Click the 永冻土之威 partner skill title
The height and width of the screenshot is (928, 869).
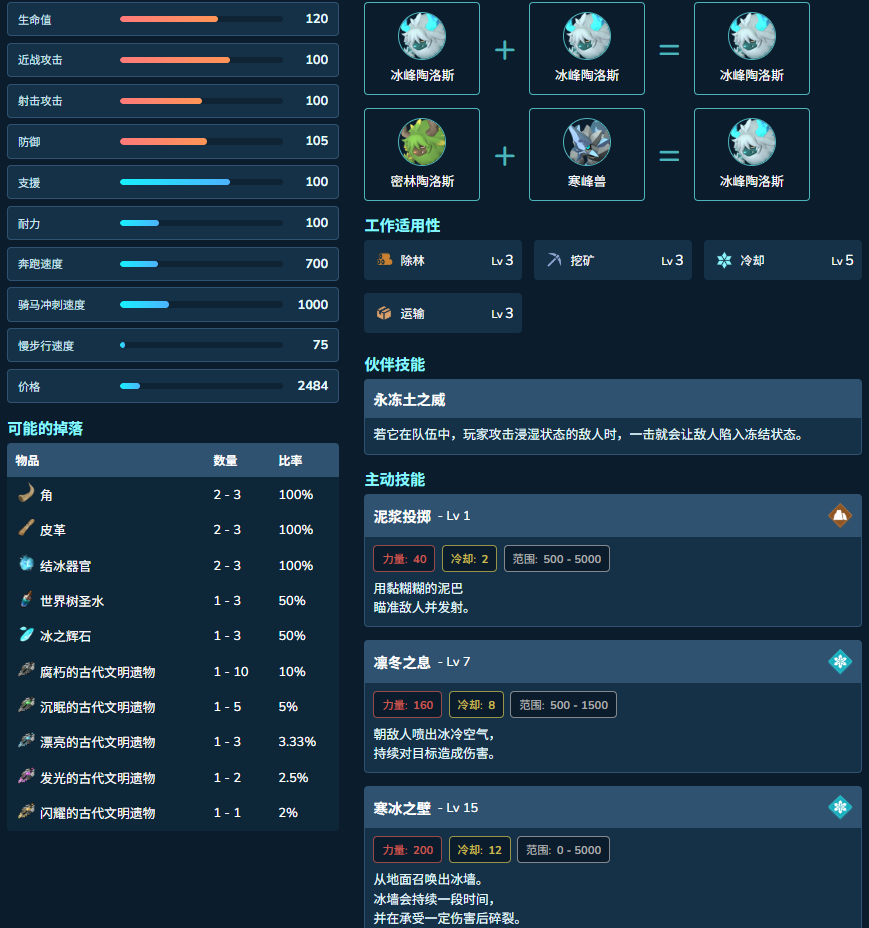pos(409,400)
